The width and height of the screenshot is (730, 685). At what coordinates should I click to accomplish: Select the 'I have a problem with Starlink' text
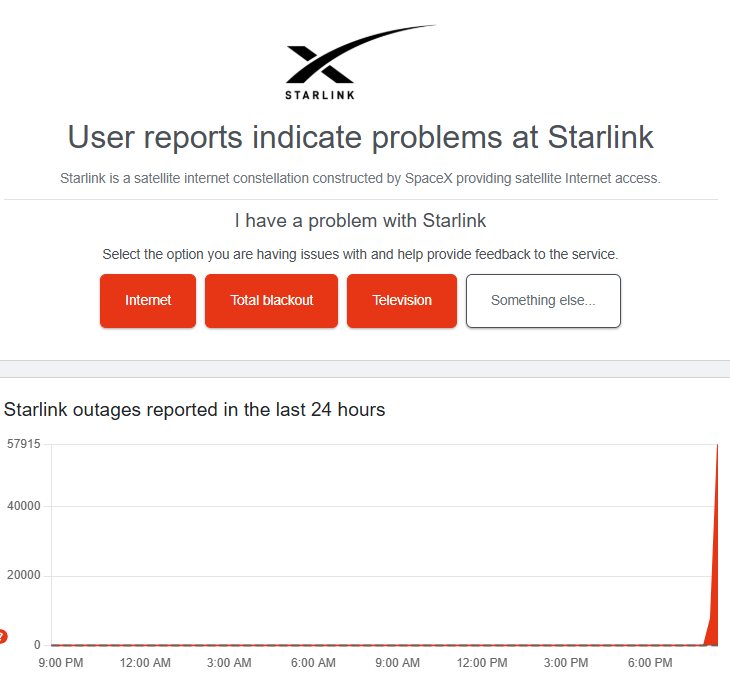click(360, 220)
